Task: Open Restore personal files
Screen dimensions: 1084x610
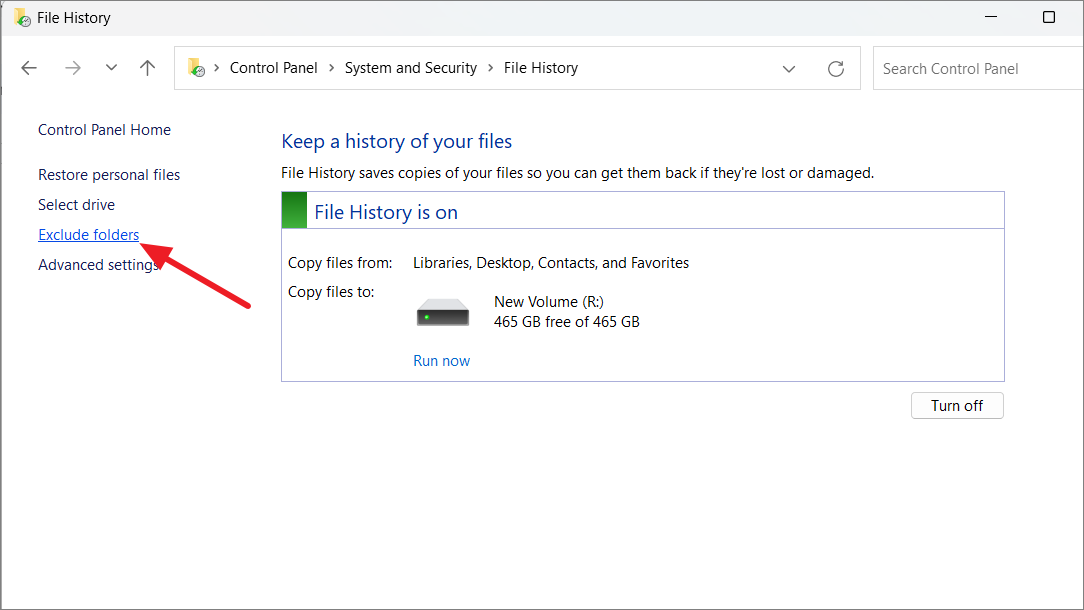Action: [108, 174]
